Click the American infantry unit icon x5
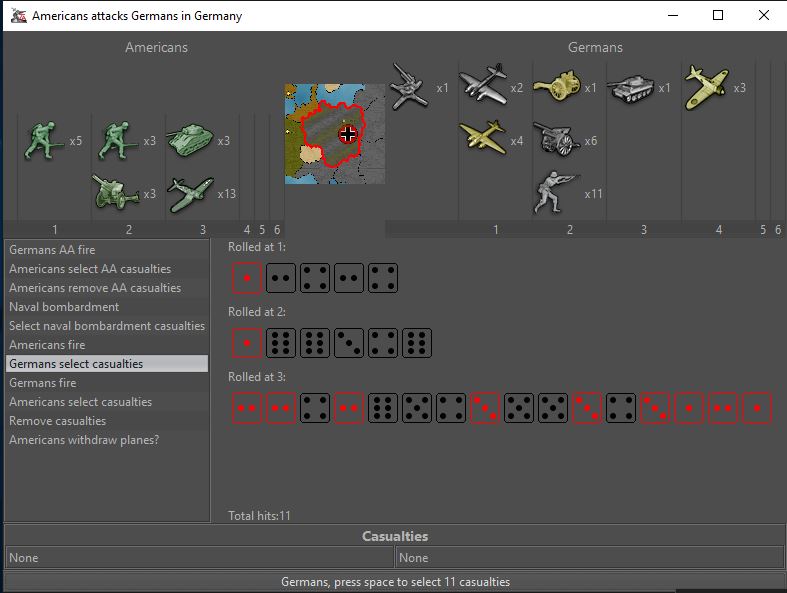 44,141
